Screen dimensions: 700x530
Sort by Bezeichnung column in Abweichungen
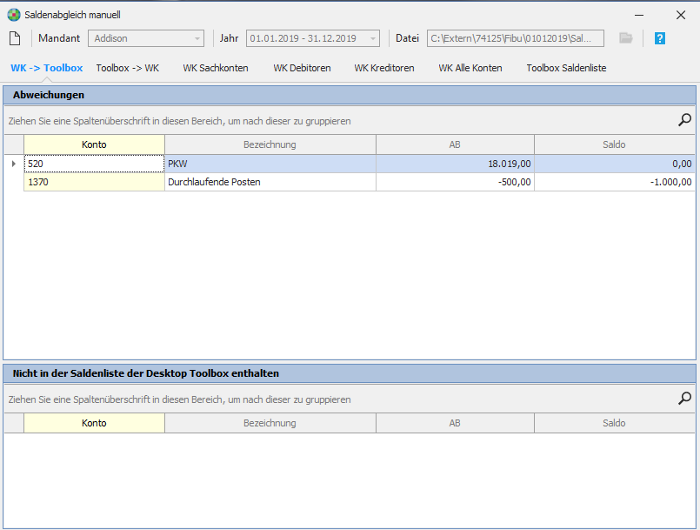click(x=270, y=145)
